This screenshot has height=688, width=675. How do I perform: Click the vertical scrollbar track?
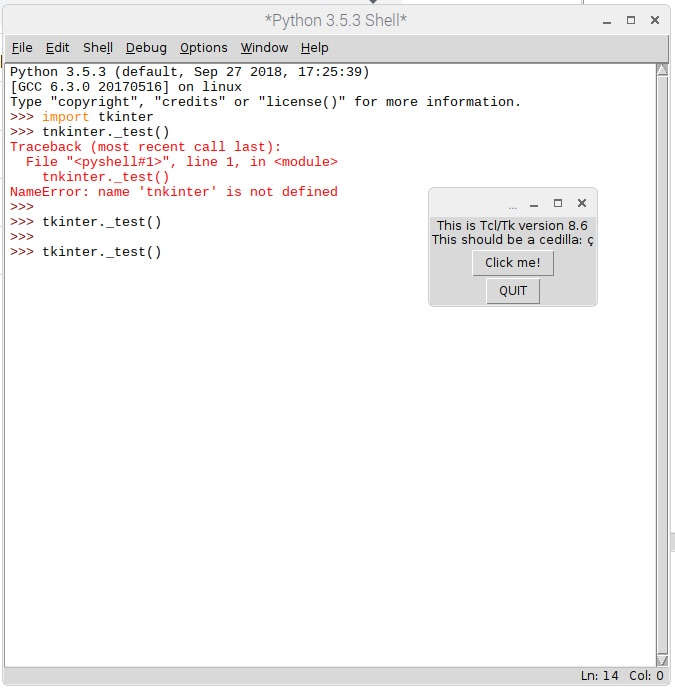[662, 365]
